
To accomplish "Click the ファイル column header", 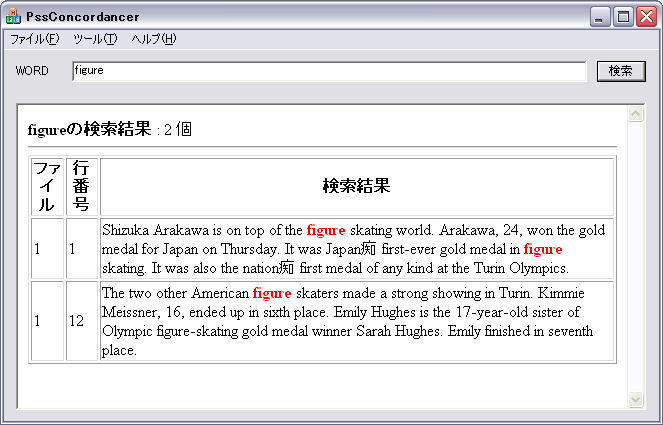I will 47,186.
